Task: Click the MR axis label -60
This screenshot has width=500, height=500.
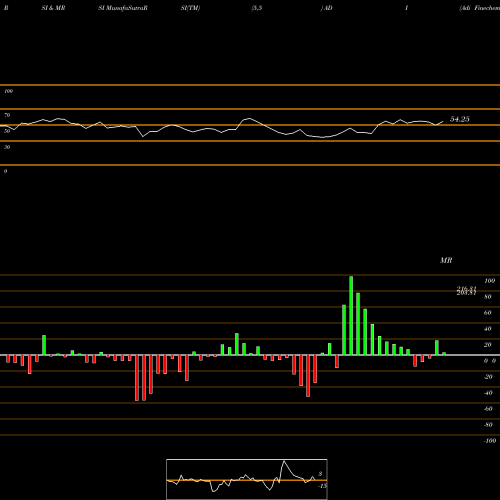Action: tap(488, 409)
